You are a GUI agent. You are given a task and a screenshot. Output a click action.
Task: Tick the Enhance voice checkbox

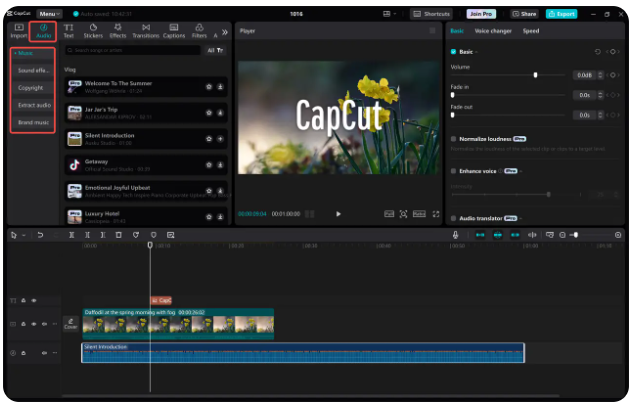(x=453, y=171)
